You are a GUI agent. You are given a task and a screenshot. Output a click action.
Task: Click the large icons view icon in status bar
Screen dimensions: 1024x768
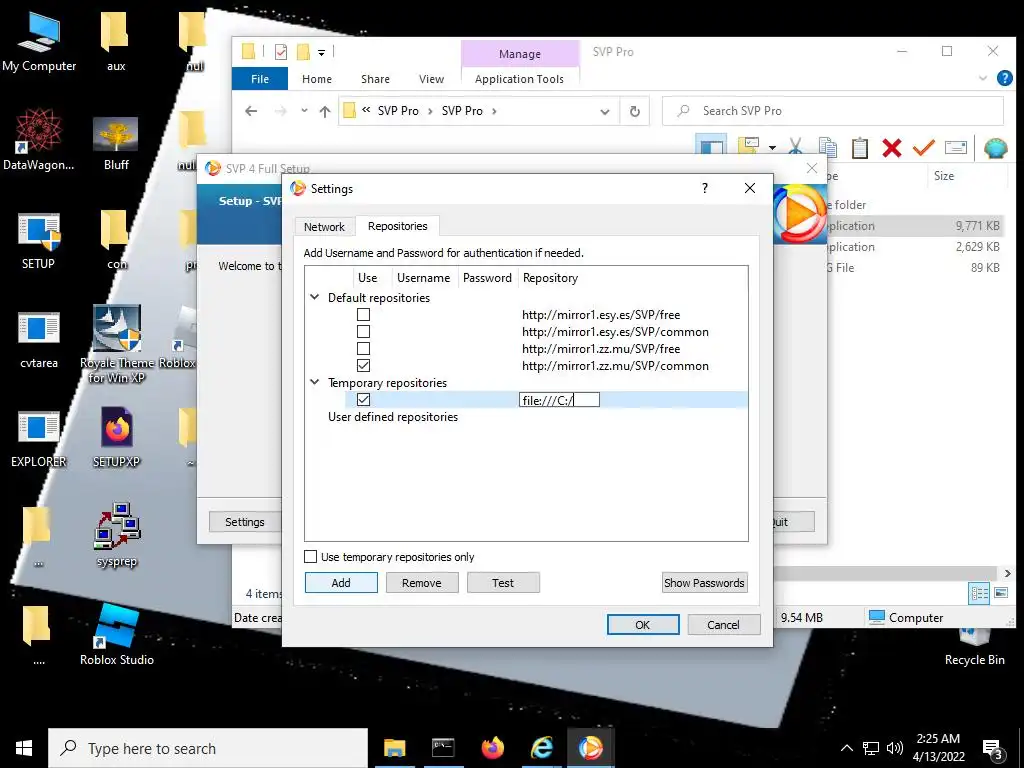(1000, 593)
